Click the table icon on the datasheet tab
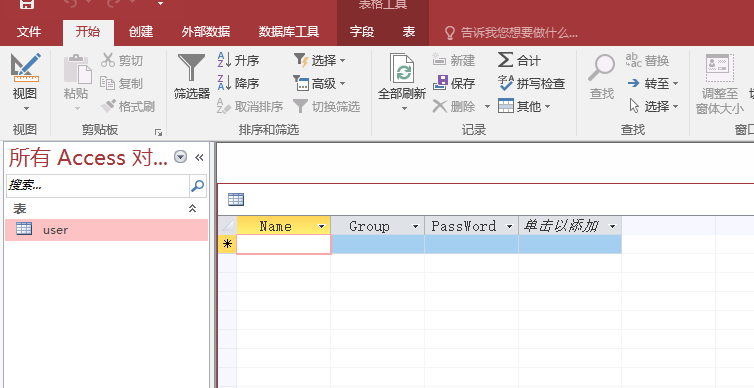Image resolution: width=754 pixels, height=388 pixels. tap(236, 199)
